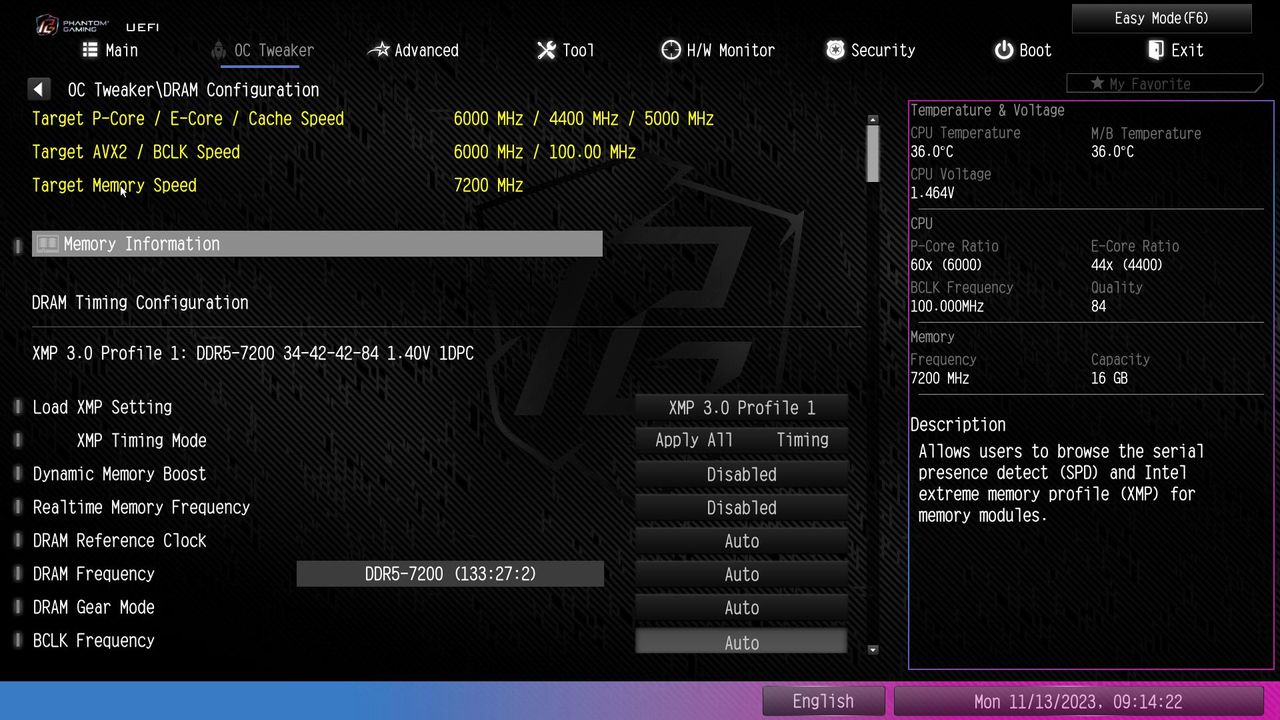The image size is (1280, 720).
Task: Change language with the English button
Action: pyautogui.click(x=823, y=701)
